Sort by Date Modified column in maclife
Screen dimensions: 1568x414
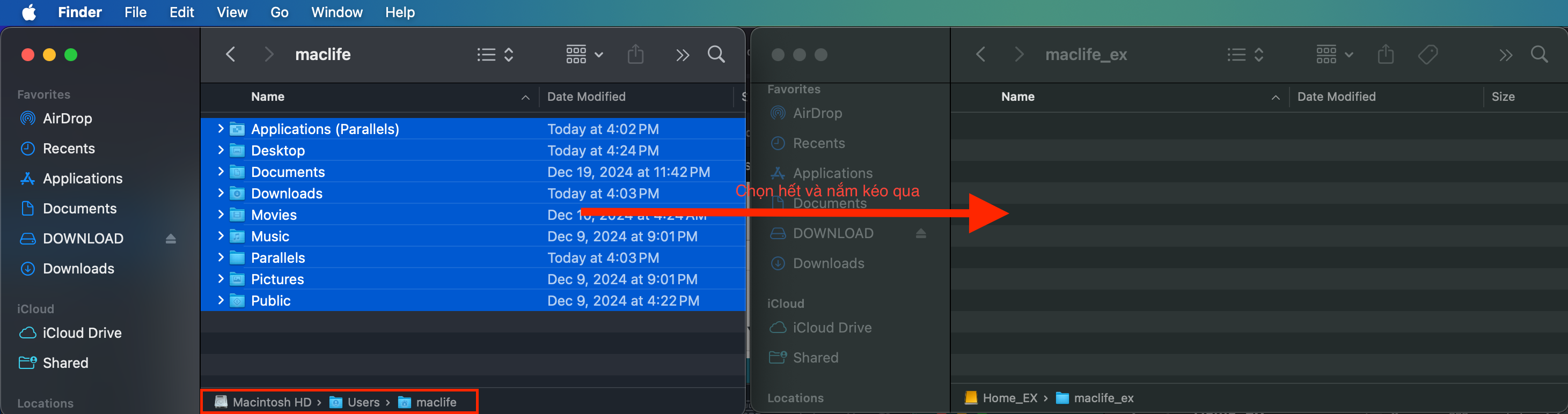pyautogui.click(x=585, y=97)
